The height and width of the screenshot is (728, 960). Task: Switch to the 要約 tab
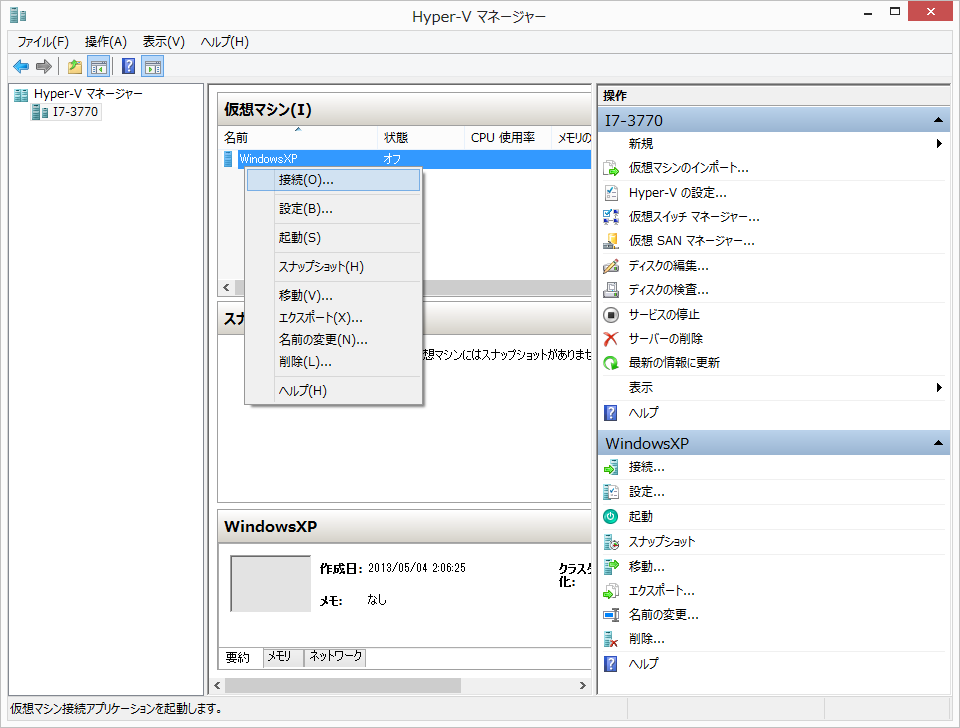tap(238, 658)
